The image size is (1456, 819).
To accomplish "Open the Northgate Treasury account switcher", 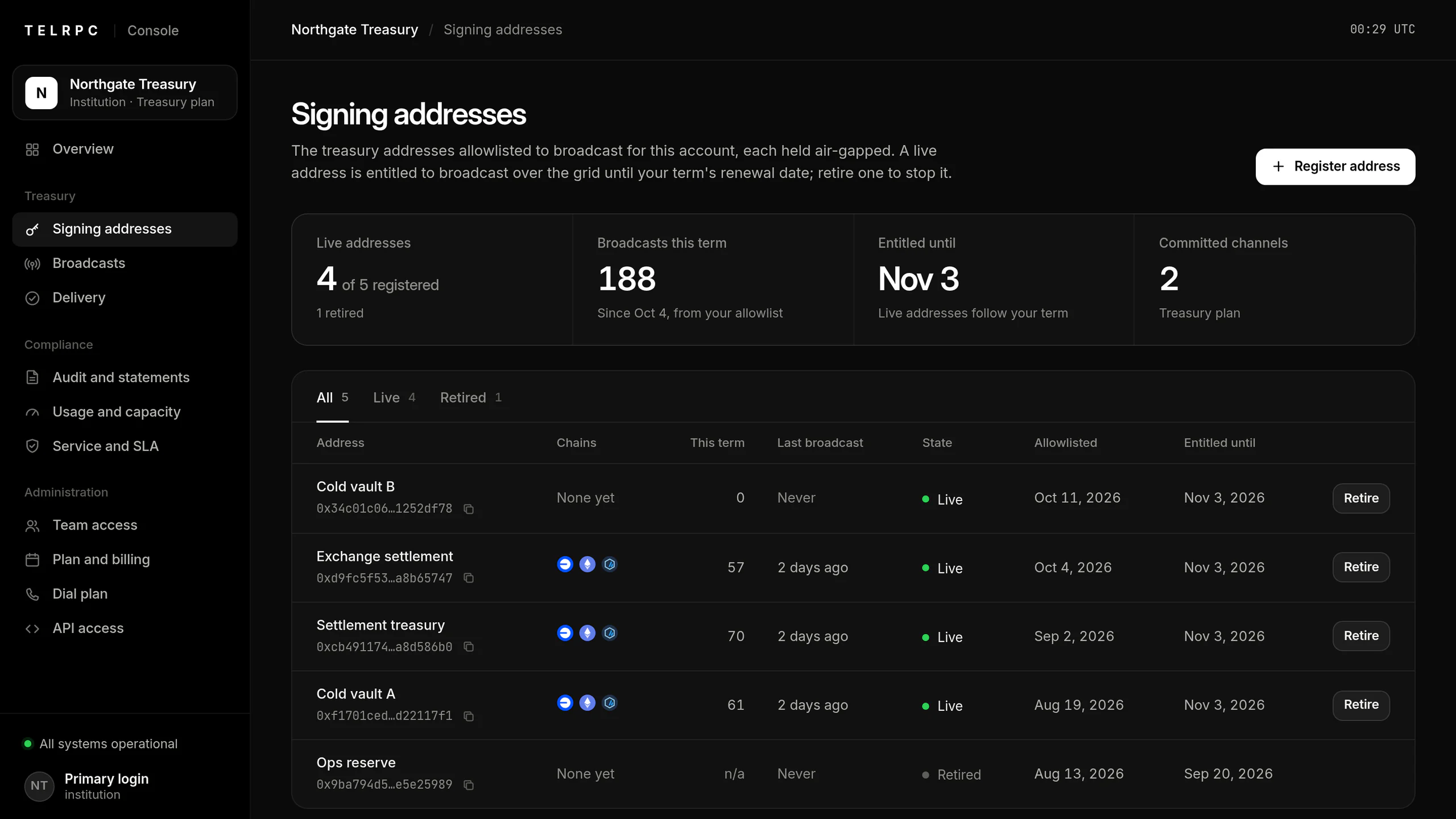I will pos(125,93).
